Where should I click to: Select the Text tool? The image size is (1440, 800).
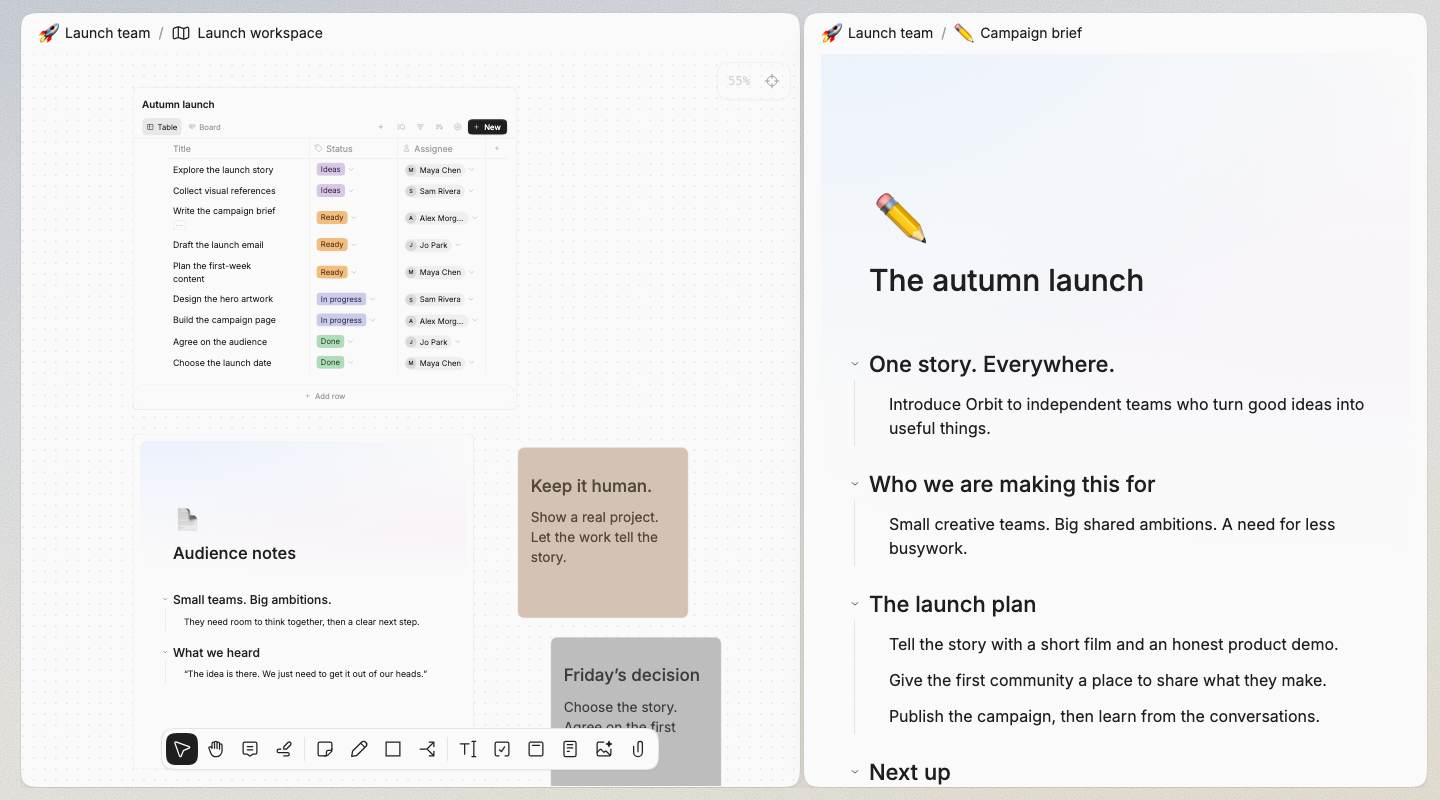tap(468, 749)
